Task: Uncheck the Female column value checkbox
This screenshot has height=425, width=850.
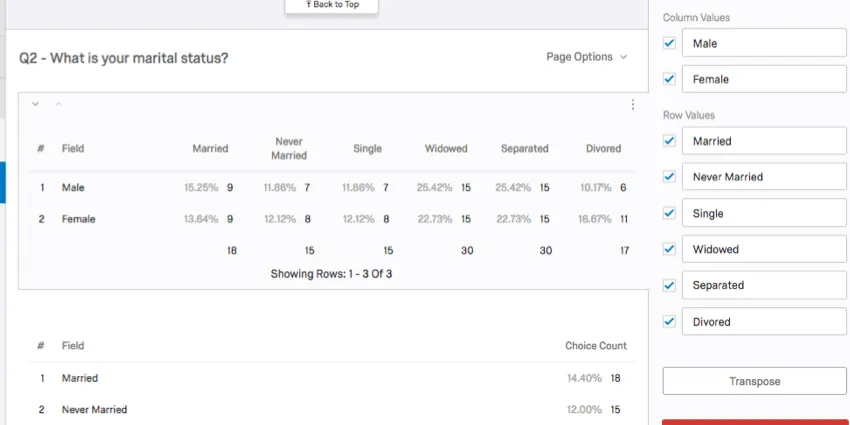Action: pos(669,79)
